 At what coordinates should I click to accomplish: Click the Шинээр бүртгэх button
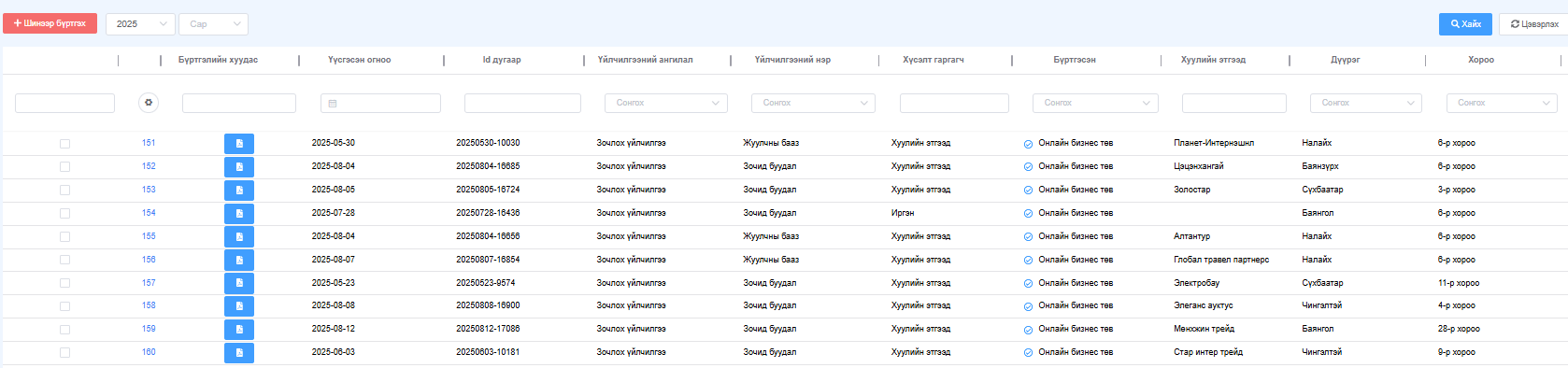[50, 23]
